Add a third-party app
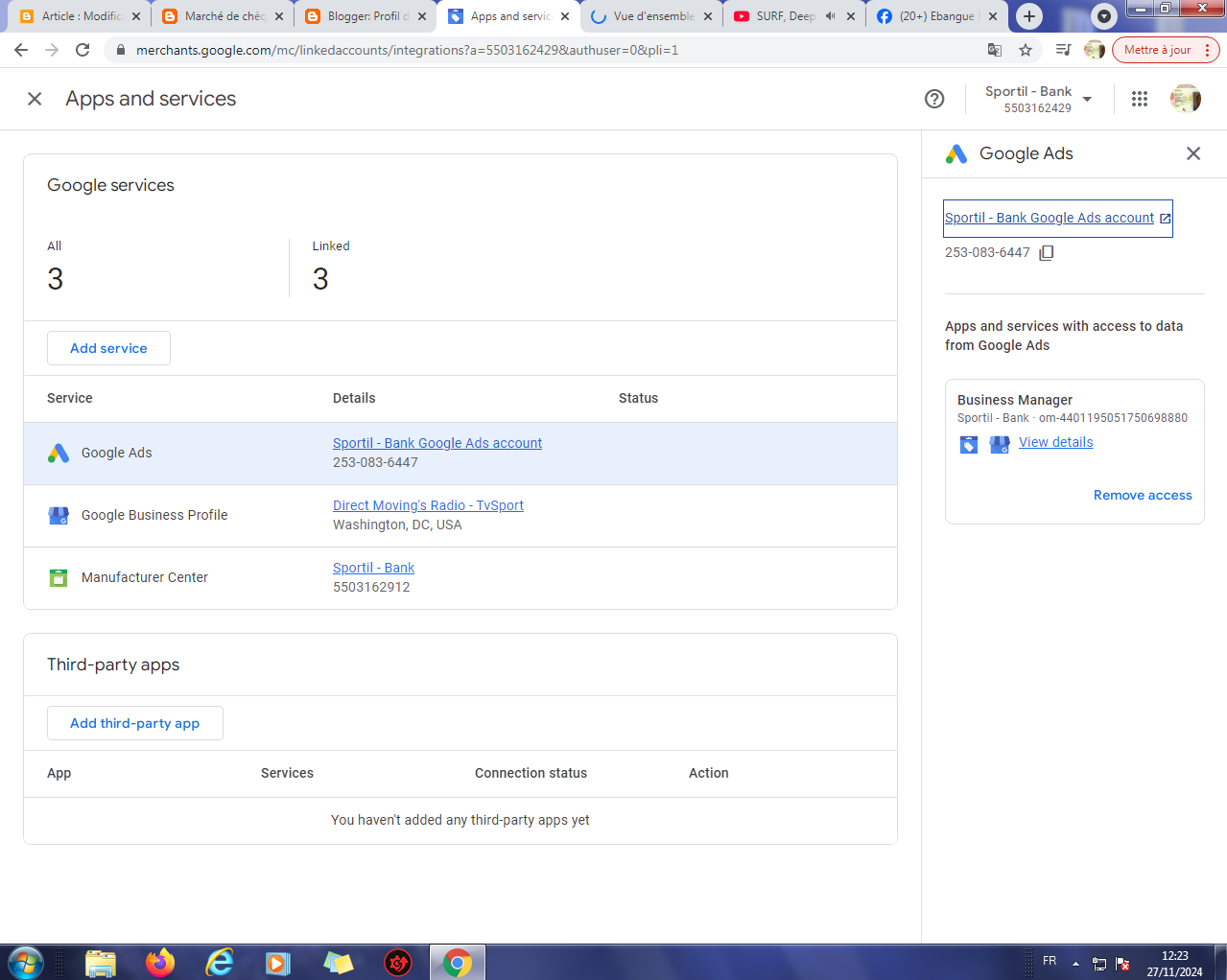 [135, 723]
